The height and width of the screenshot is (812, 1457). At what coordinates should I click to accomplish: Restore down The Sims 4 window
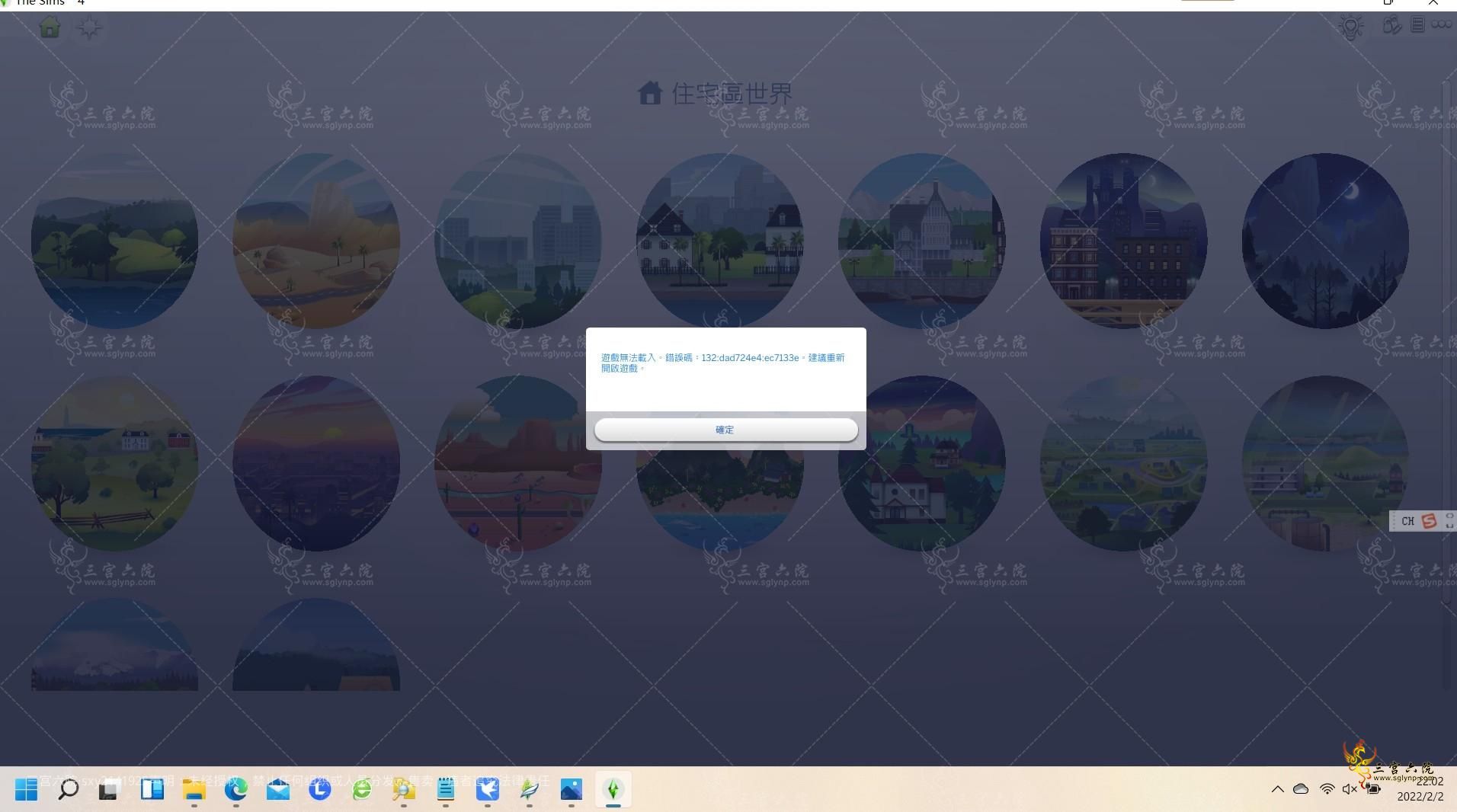tap(1388, 3)
